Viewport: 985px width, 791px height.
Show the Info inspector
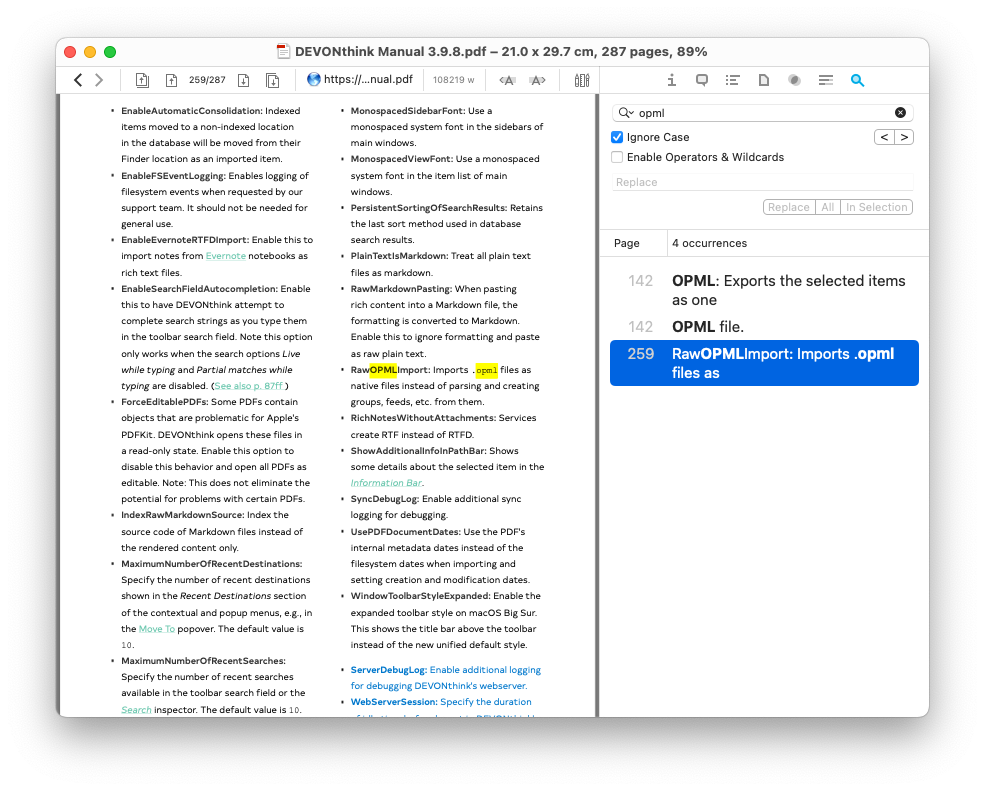tap(672, 80)
